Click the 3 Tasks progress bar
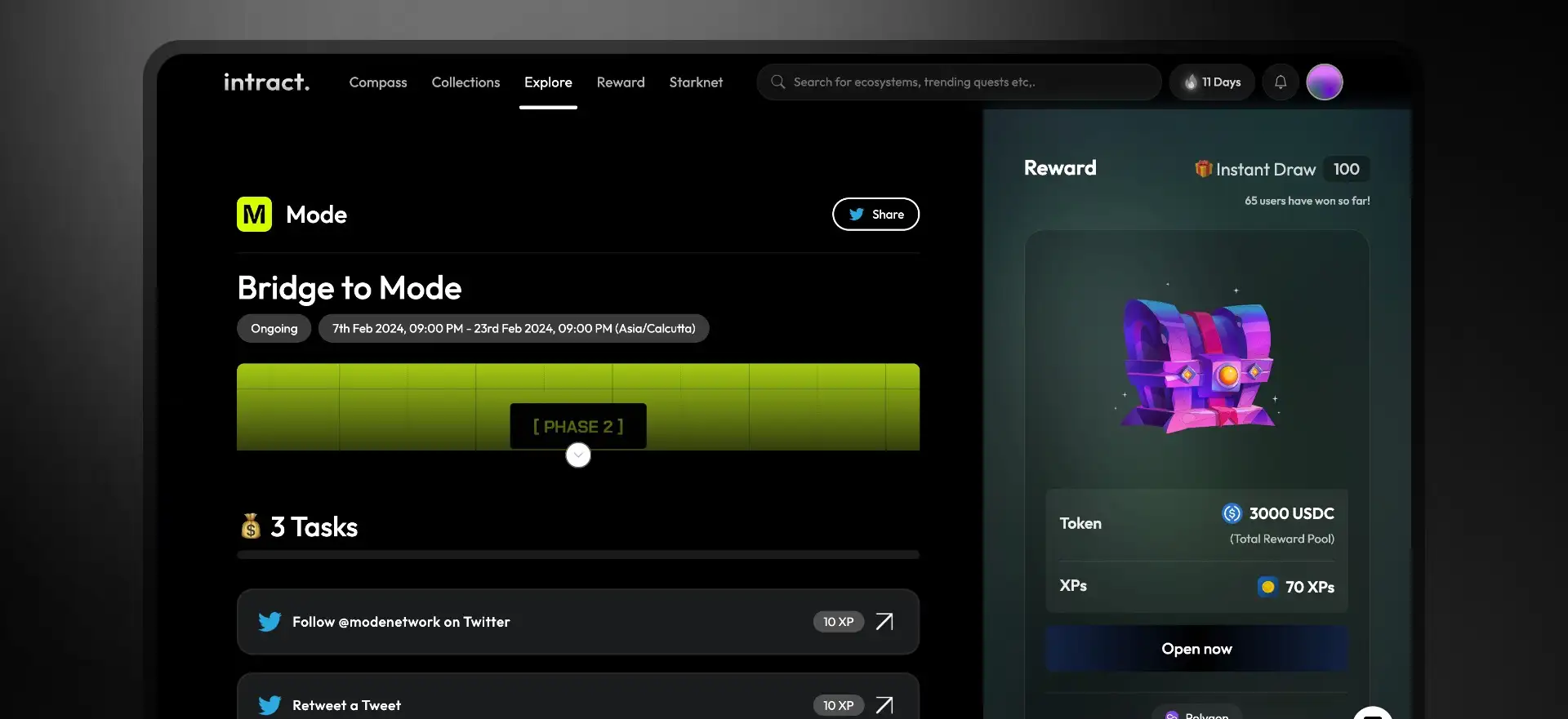The image size is (1568, 719). pos(578,555)
